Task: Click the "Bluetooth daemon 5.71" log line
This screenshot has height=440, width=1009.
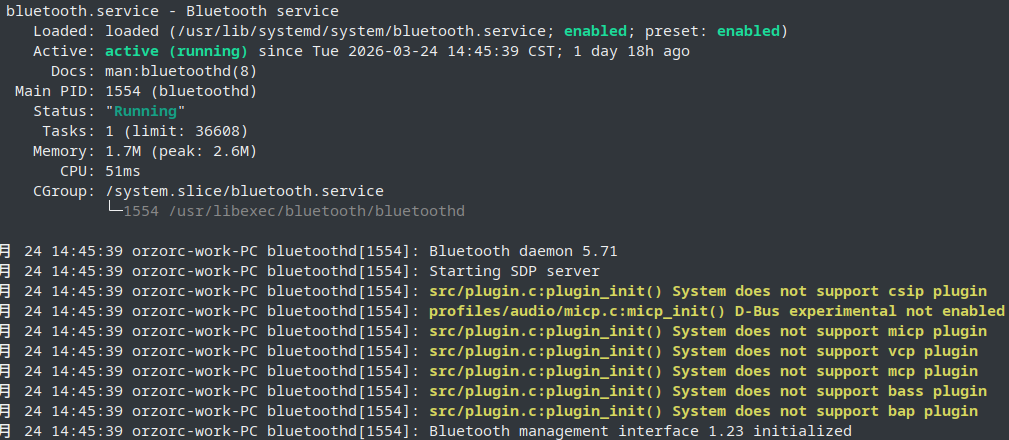Action: [523, 251]
